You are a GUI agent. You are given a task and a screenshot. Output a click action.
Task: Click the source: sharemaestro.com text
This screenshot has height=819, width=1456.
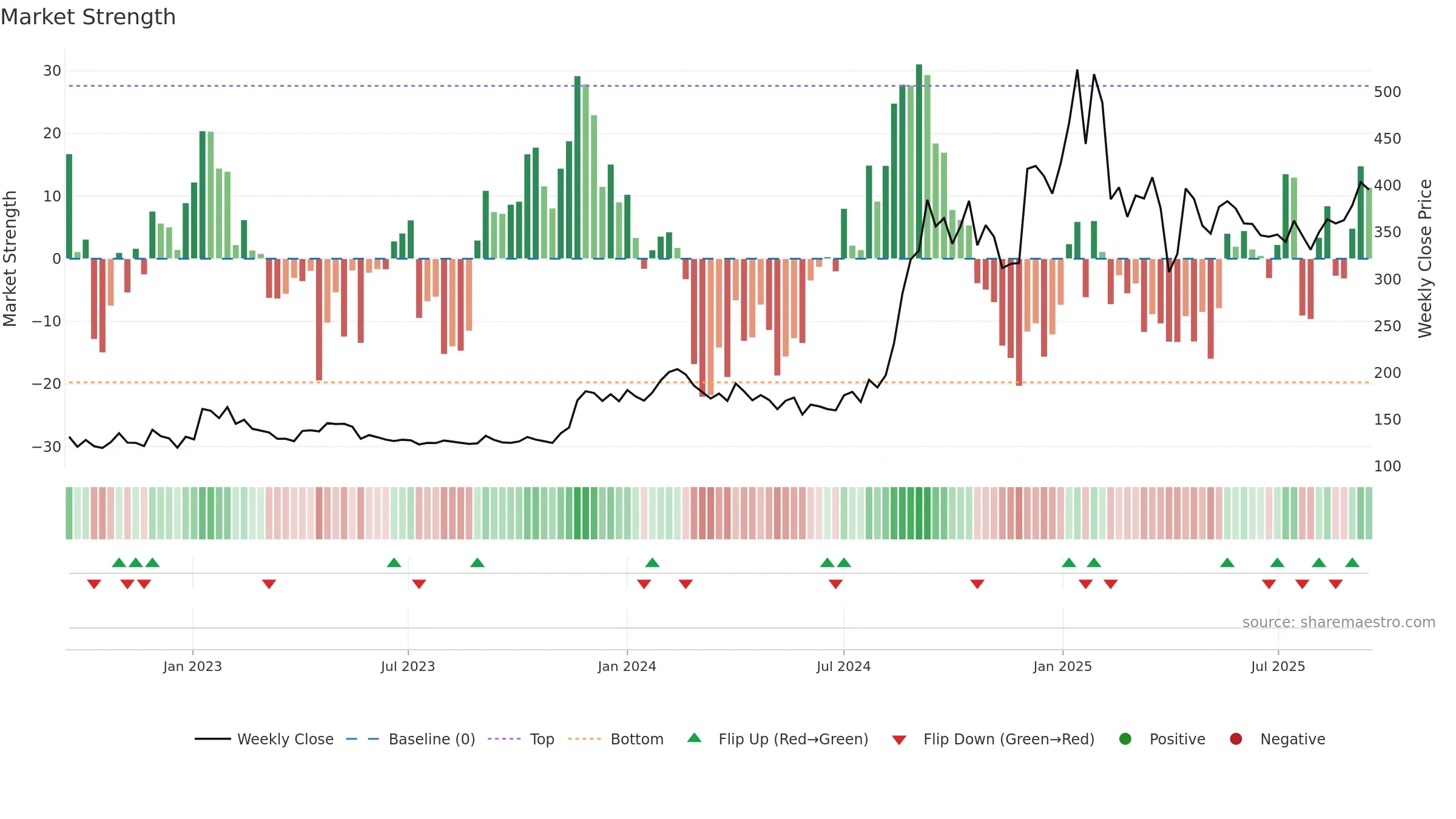[1339, 622]
